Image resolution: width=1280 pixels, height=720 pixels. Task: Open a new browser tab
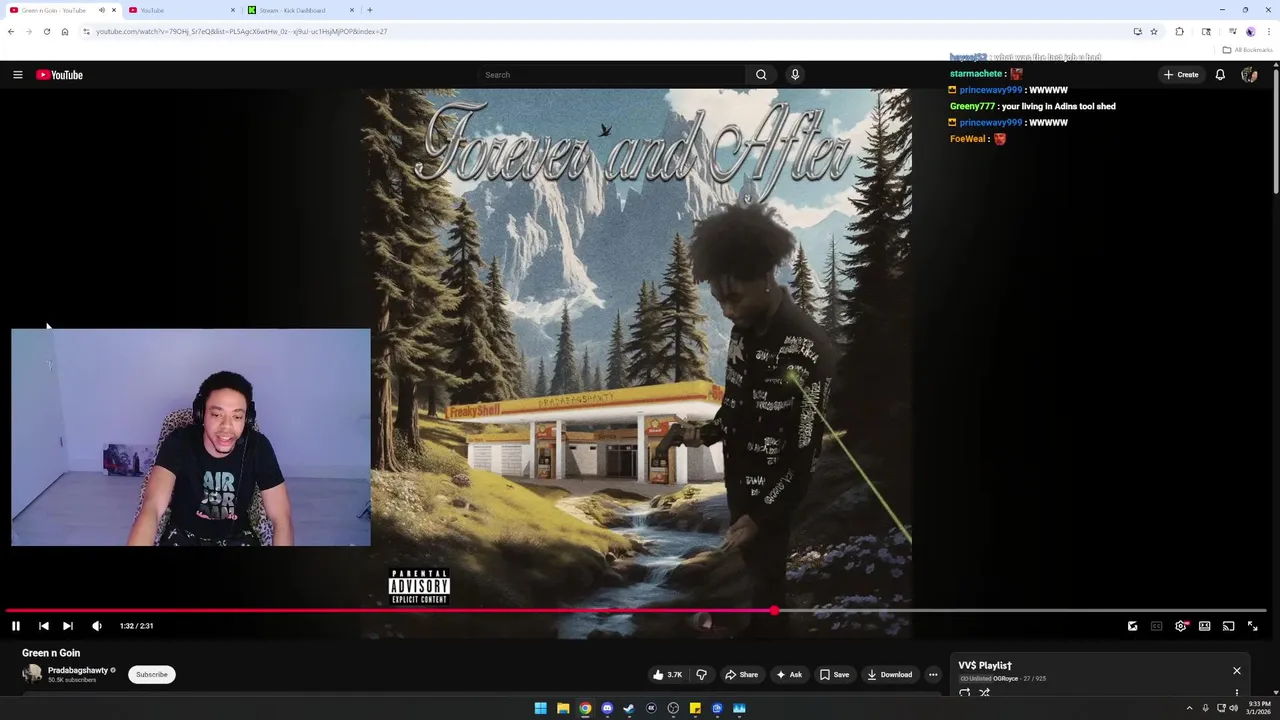click(370, 10)
